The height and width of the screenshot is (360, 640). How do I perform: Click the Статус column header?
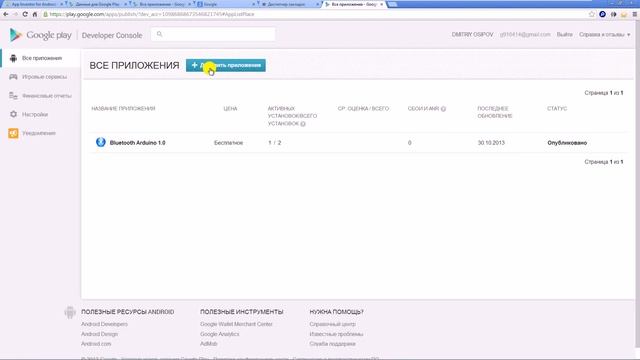pyautogui.click(x=557, y=109)
